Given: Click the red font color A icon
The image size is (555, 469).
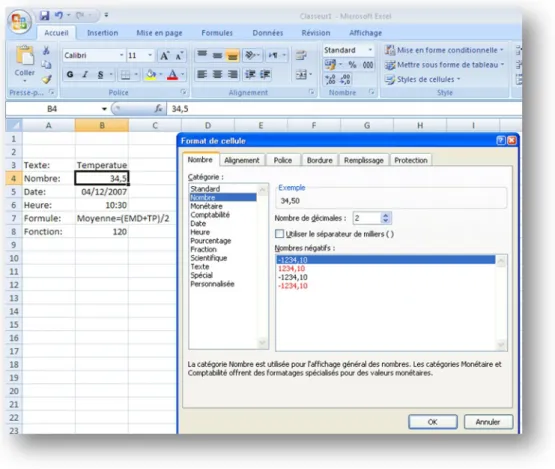Looking at the screenshot, I should tap(172, 75).
